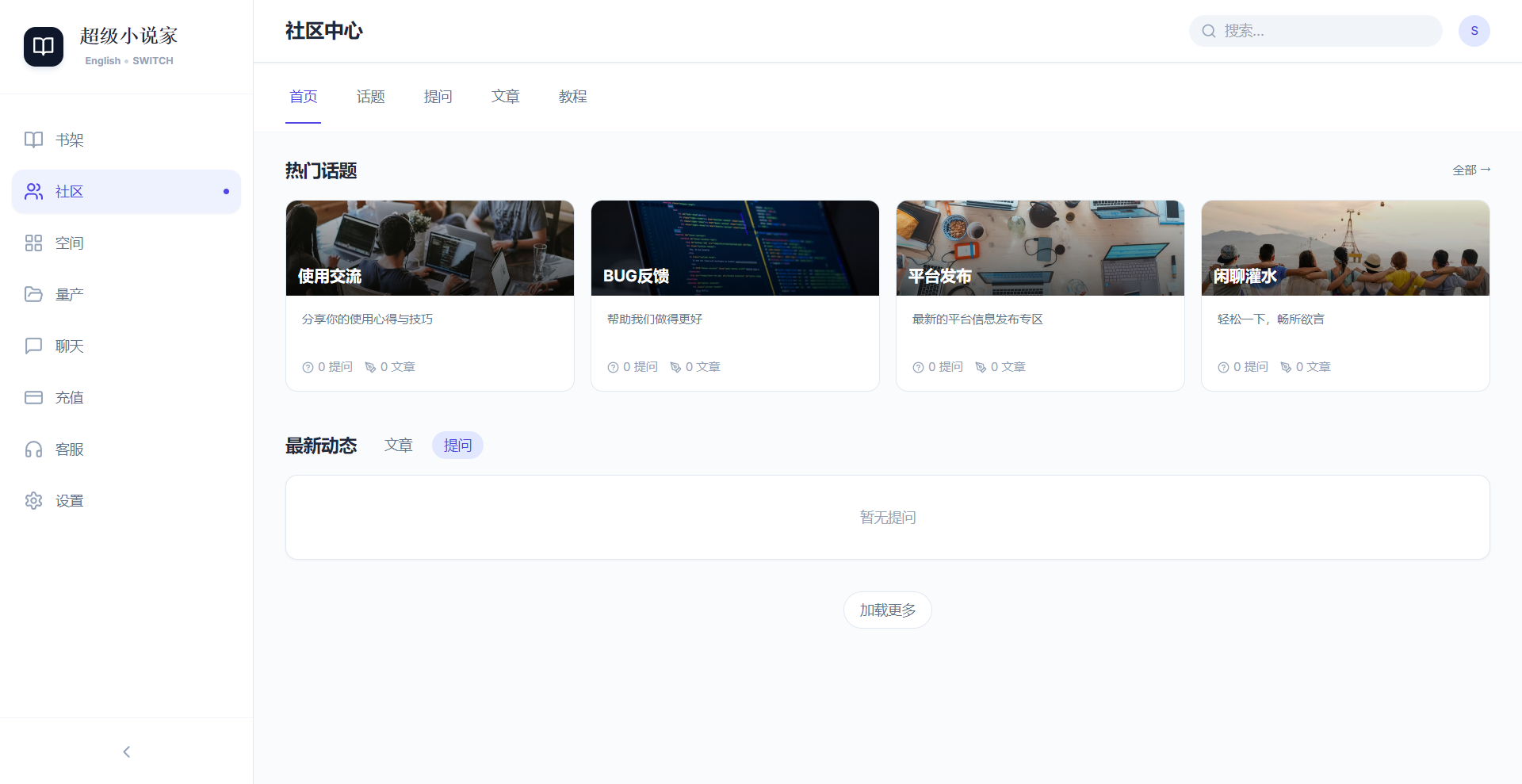The height and width of the screenshot is (784, 1522).
Task: Open the 使用交流 topic card
Action: point(429,294)
